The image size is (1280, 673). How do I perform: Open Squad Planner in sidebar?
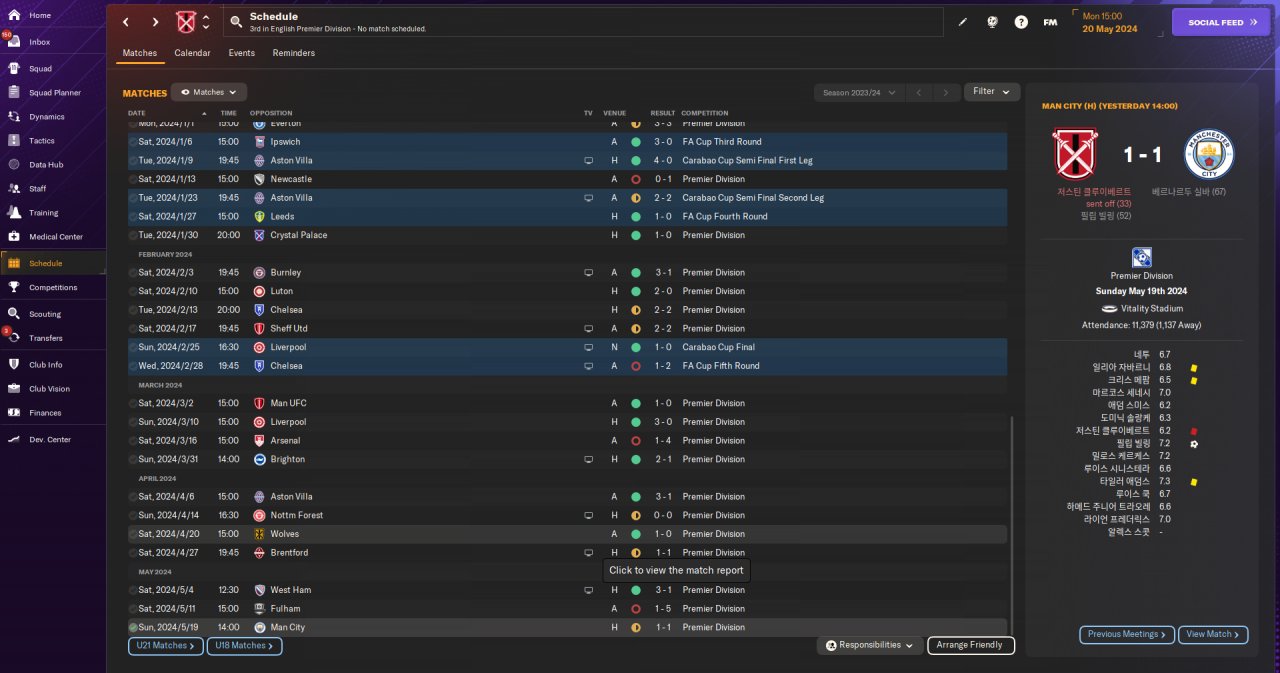(55, 93)
